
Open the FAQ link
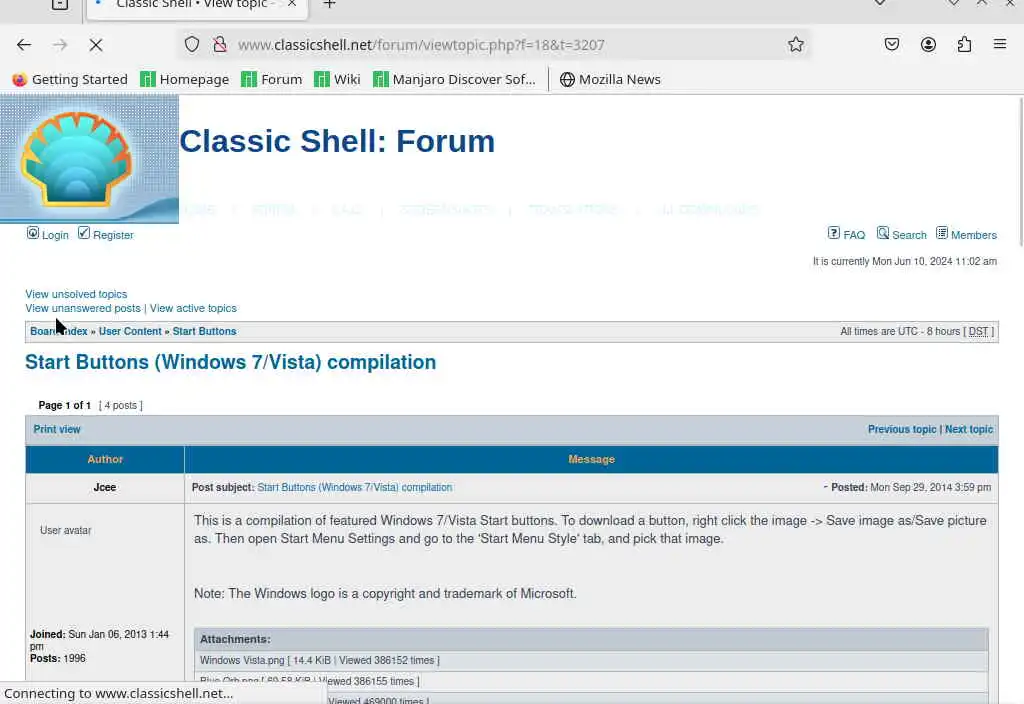854,235
